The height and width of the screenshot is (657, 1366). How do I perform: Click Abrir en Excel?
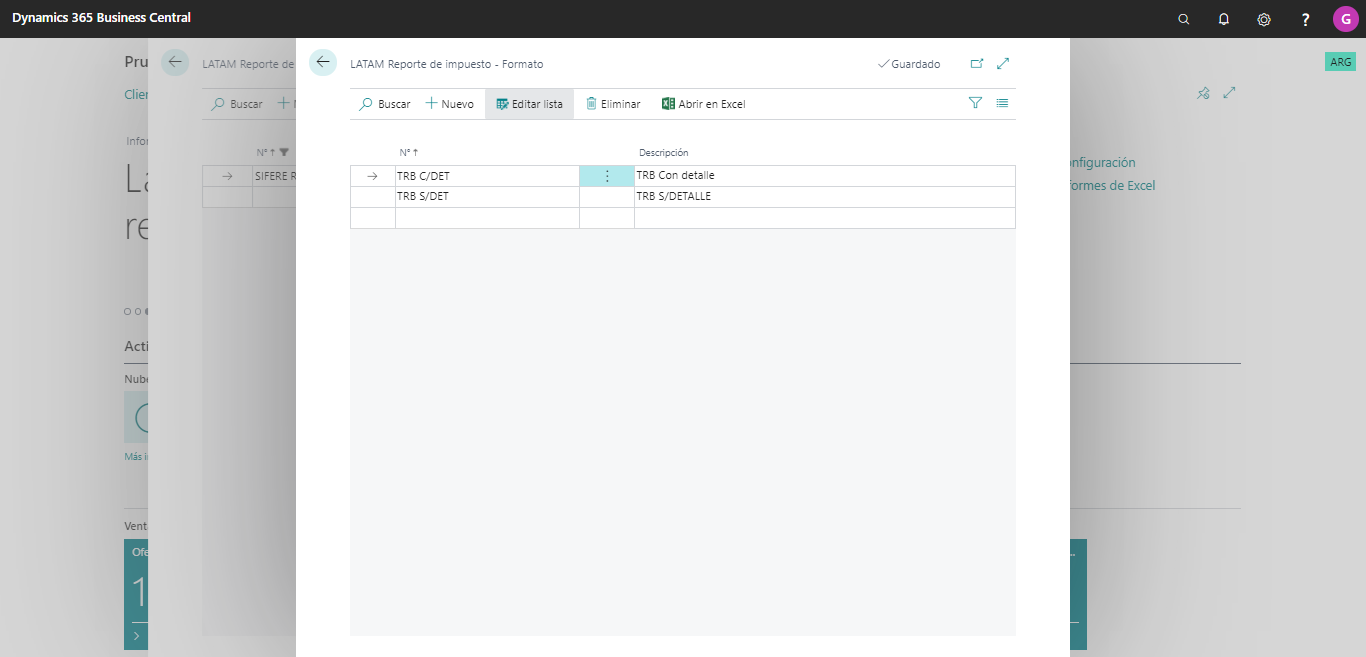point(704,104)
